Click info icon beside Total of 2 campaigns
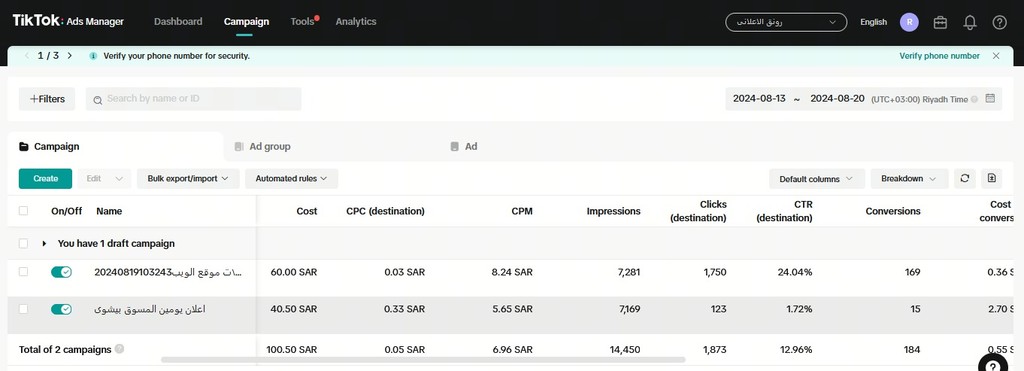 click(120, 349)
